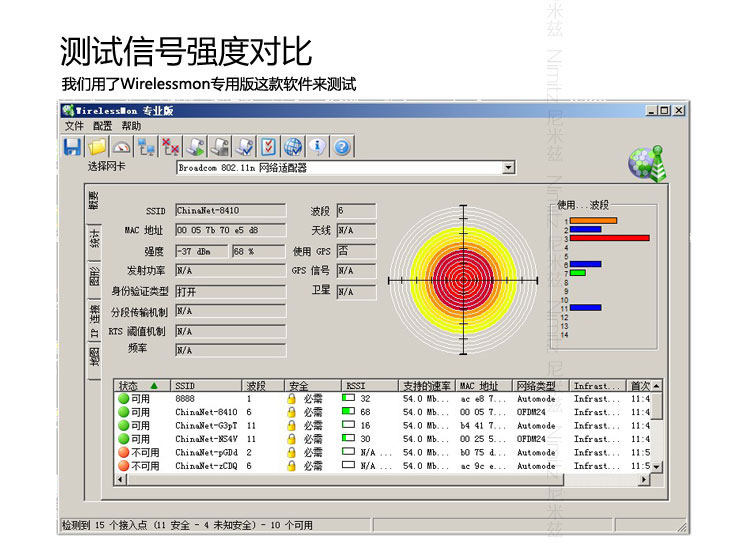This screenshot has width=750, height=550.
Task: Click the 身份验证类型 field showing 打开
Action: (231, 291)
